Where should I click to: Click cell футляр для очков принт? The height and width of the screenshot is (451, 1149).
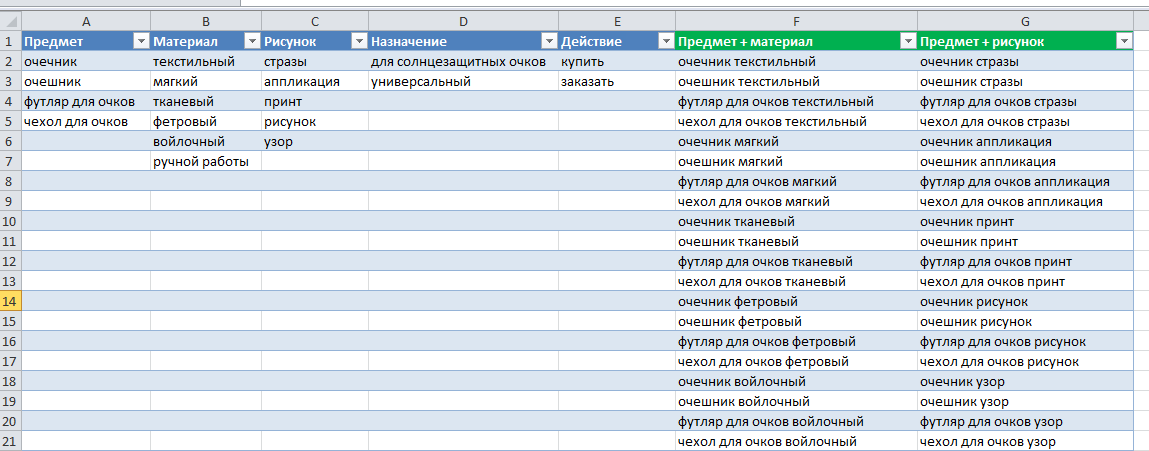(x=1025, y=261)
